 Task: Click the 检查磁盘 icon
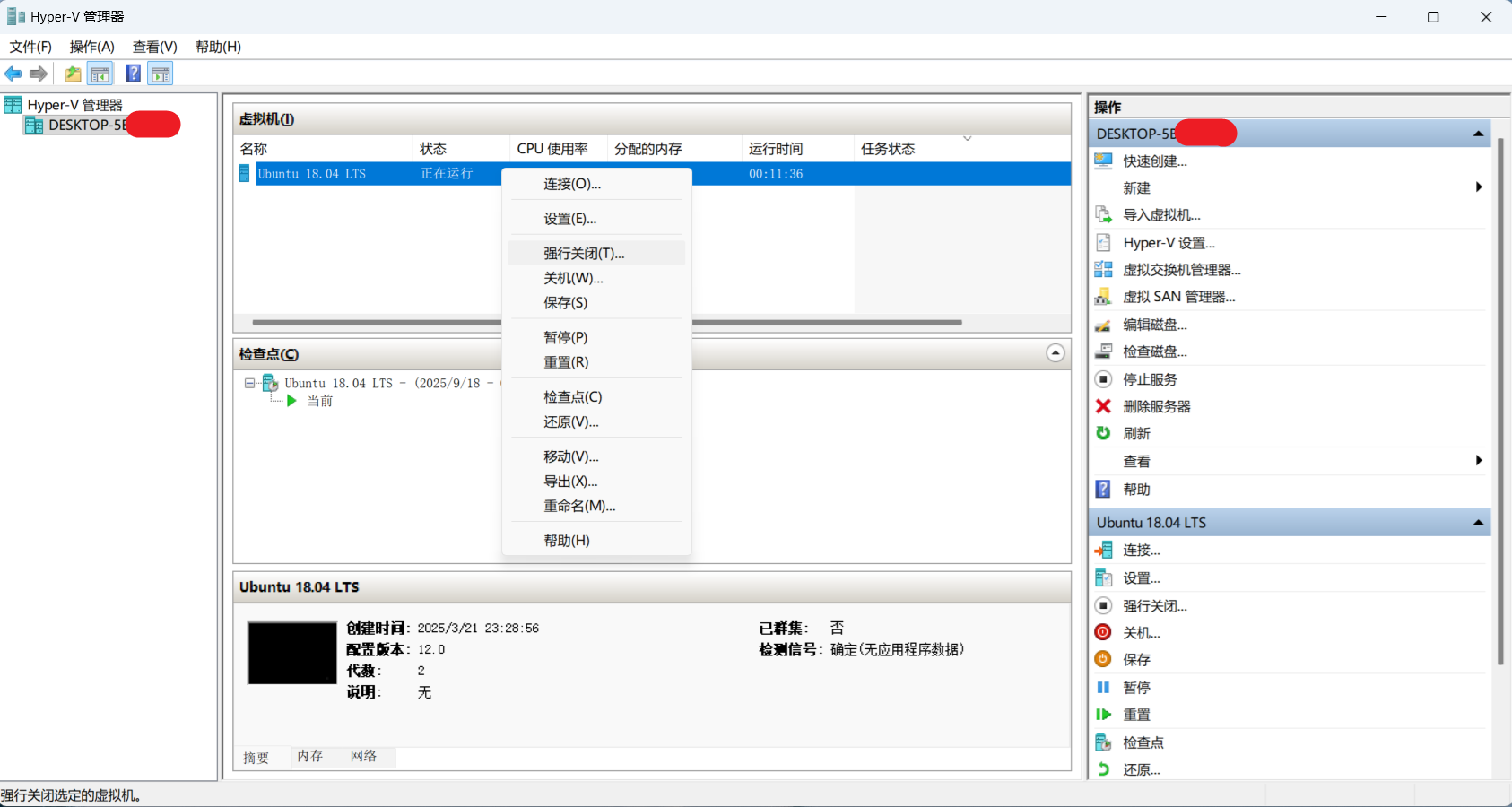tap(1103, 351)
